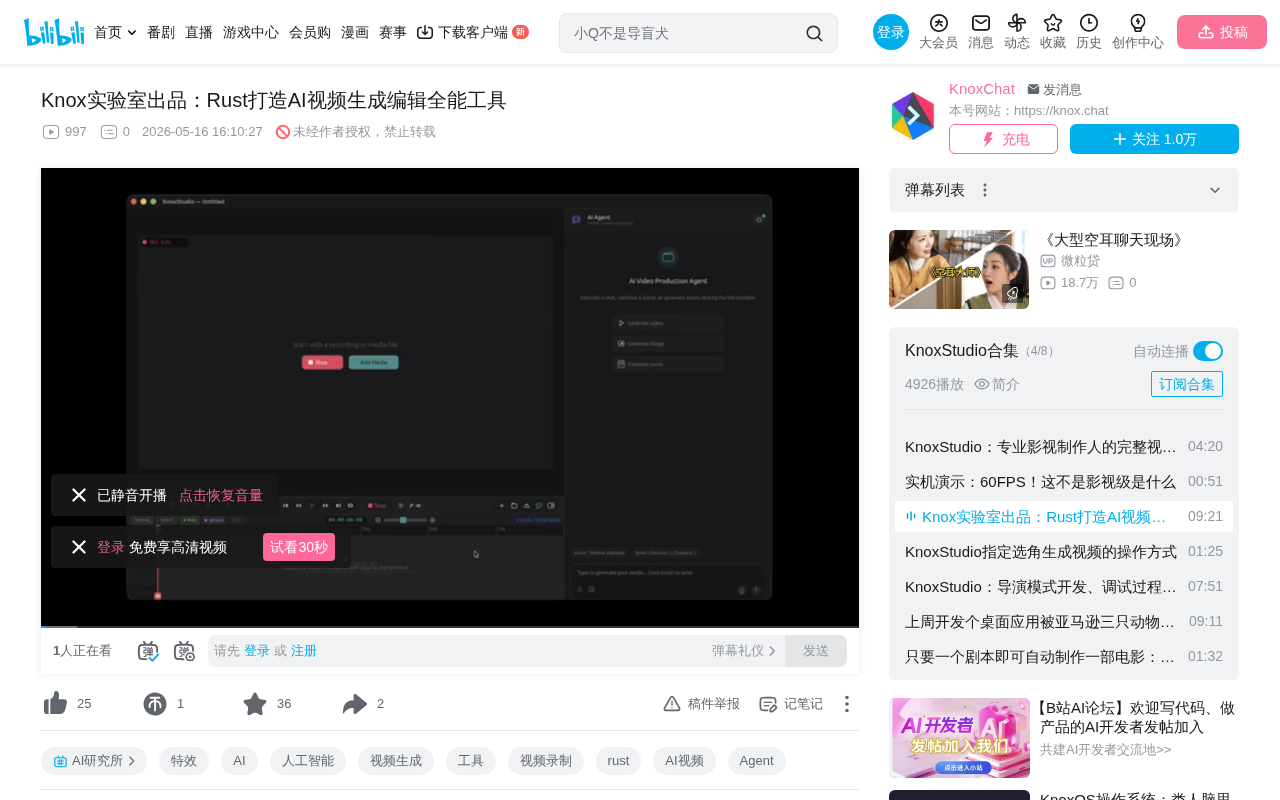Toggle 自动连播 switch
Image resolution: width=1280 pixels, height=800 pixels.
[x=1208, y=351]
